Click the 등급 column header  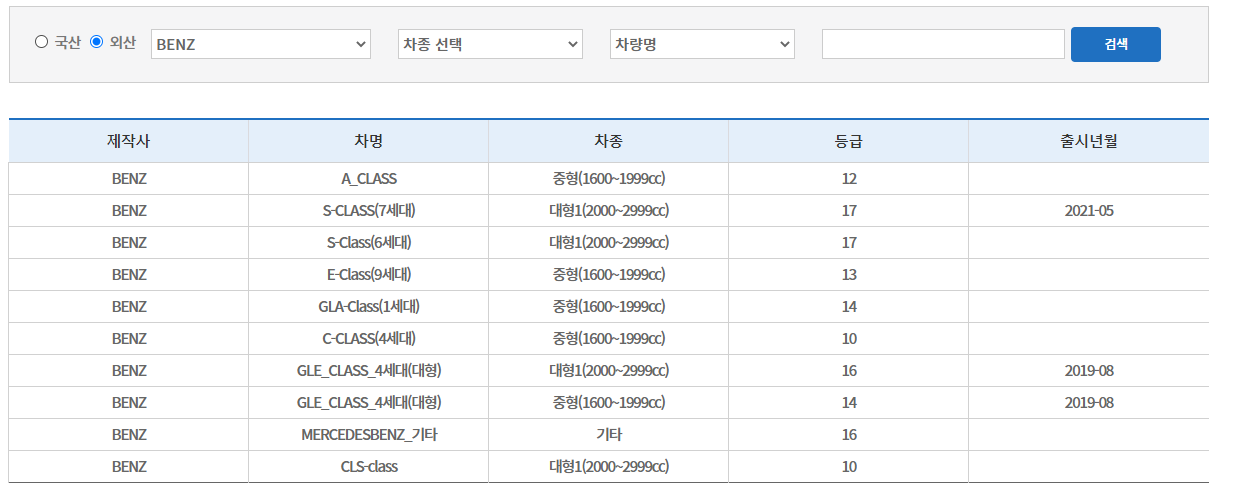(x=849, y=141)
